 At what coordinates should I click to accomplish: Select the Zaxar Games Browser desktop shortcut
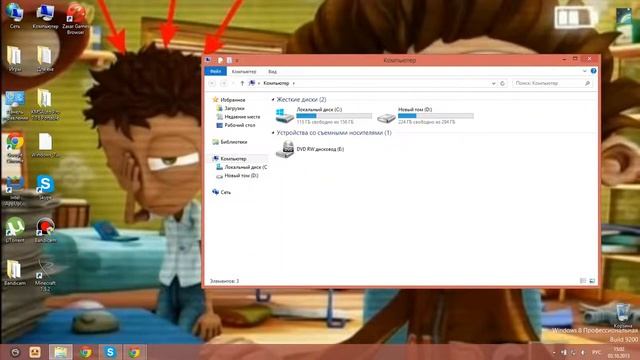(76, 19)
